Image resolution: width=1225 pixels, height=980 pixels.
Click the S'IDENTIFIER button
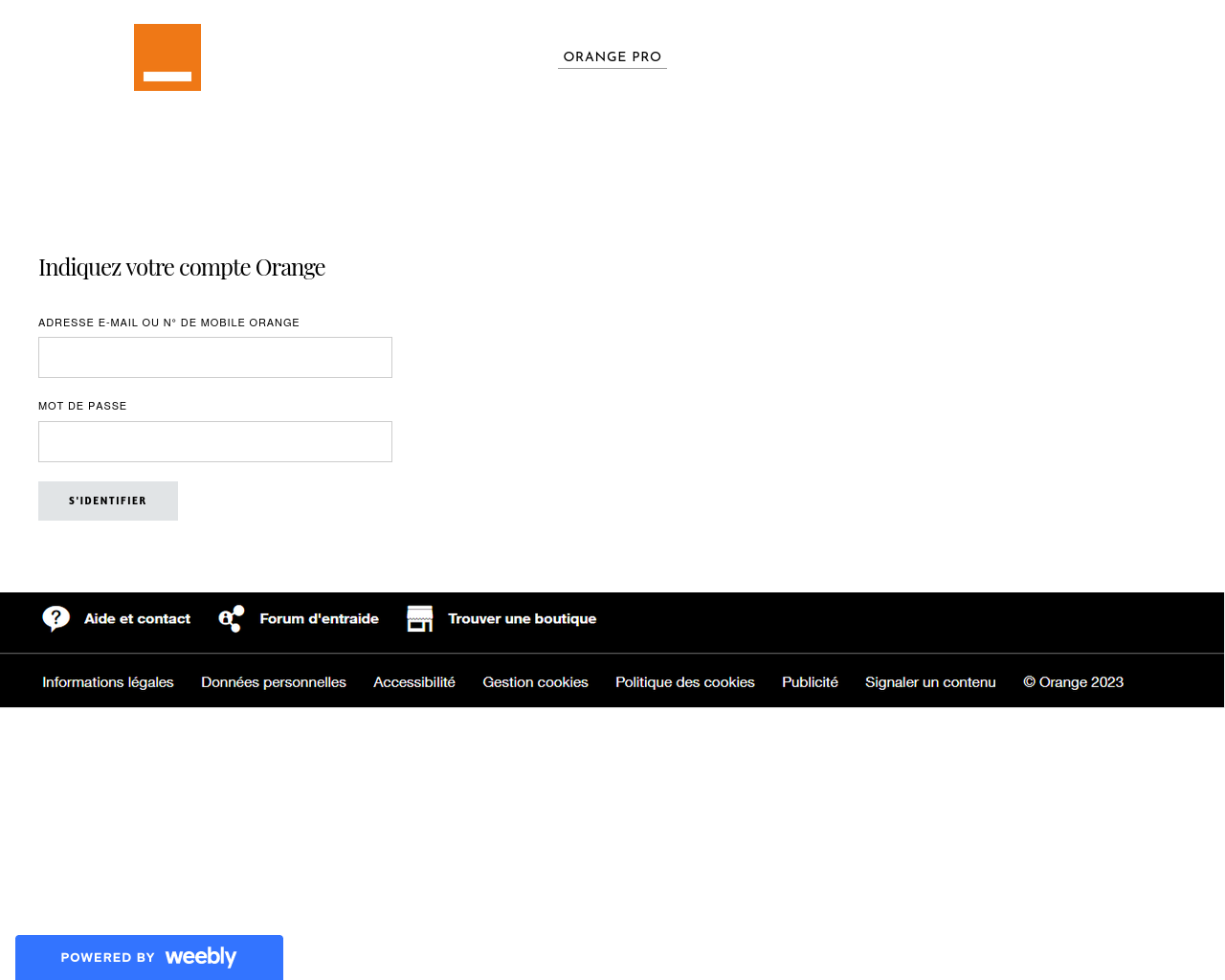coord(108,501)
